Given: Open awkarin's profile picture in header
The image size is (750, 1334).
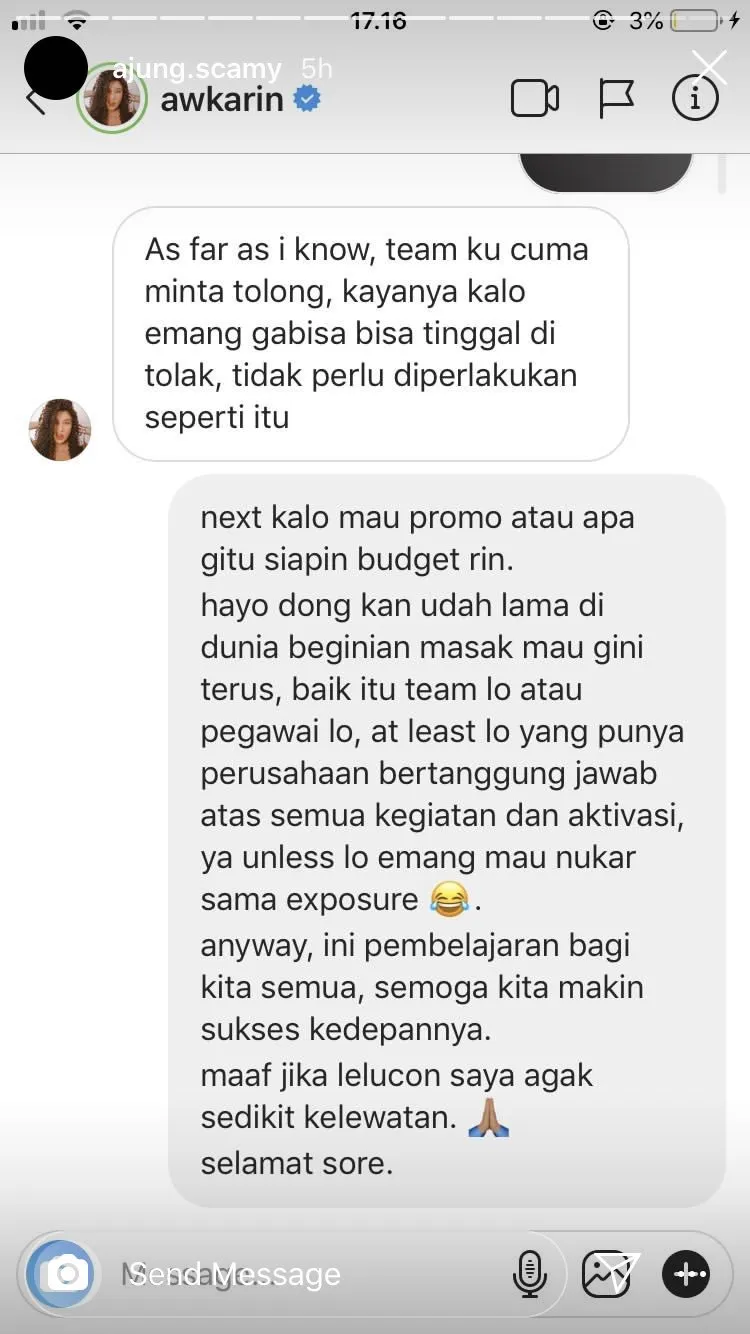Looking at the screenshot, I should tap(112, 100).
